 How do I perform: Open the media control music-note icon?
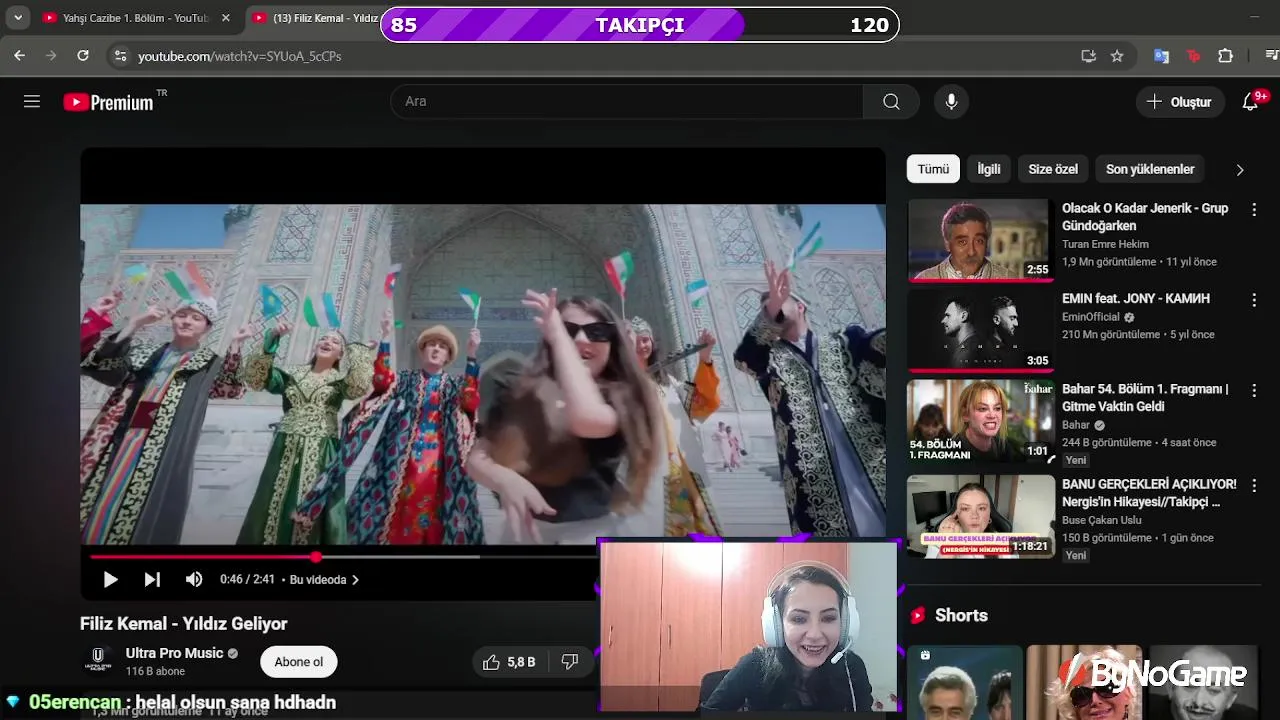(x=1271, y=56)
